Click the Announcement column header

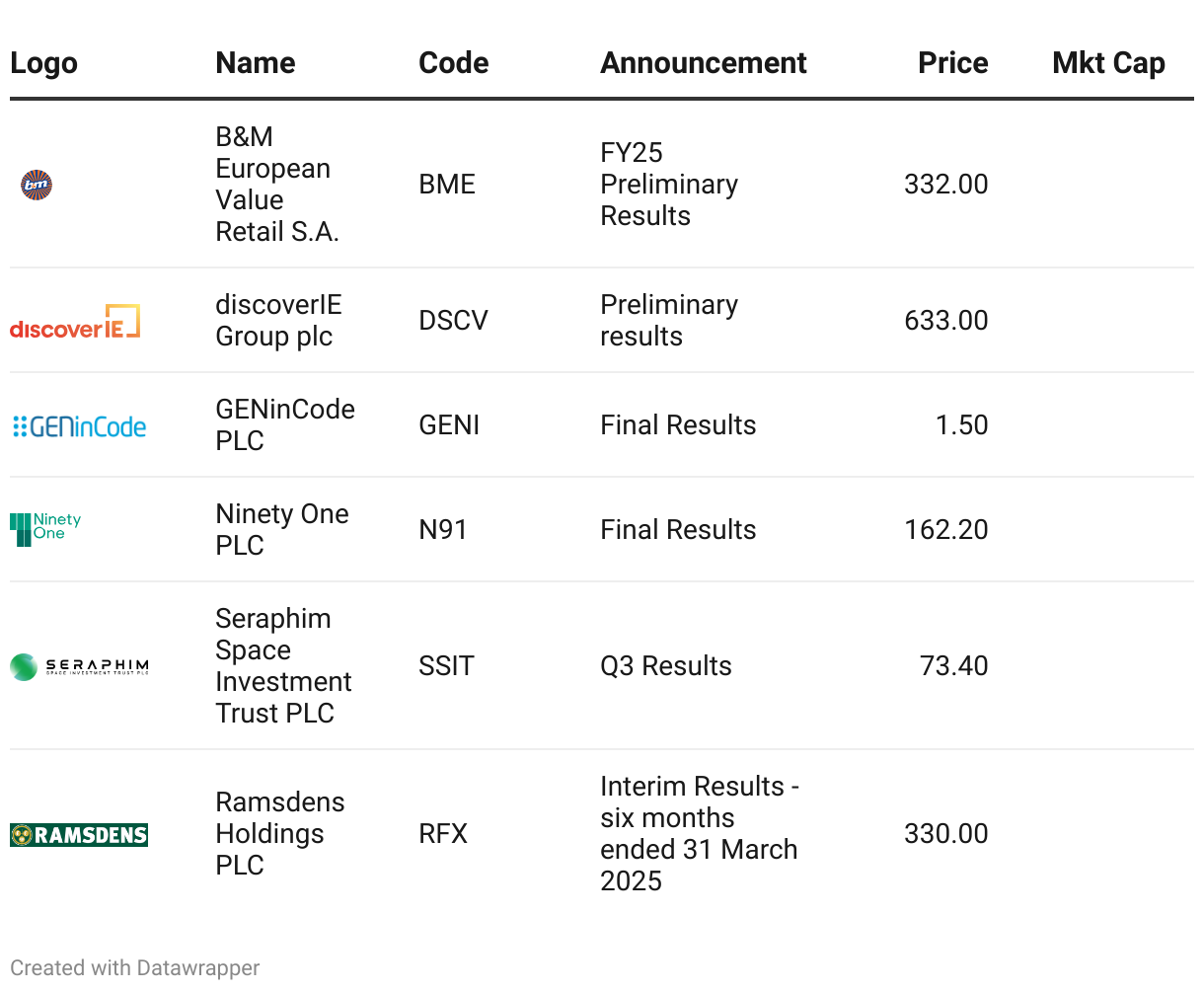coord(703,63)
